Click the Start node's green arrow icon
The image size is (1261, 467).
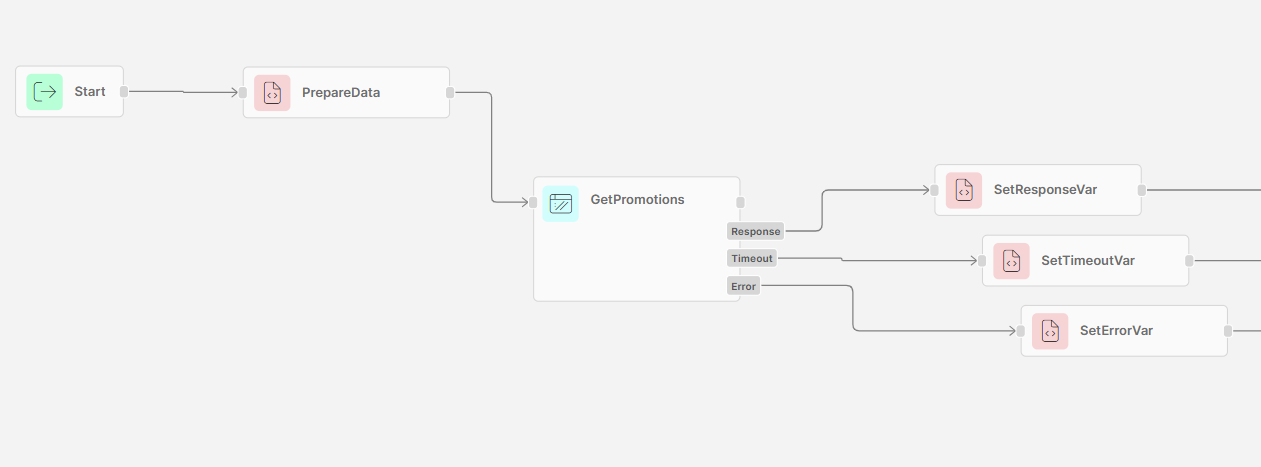point(45,92)
